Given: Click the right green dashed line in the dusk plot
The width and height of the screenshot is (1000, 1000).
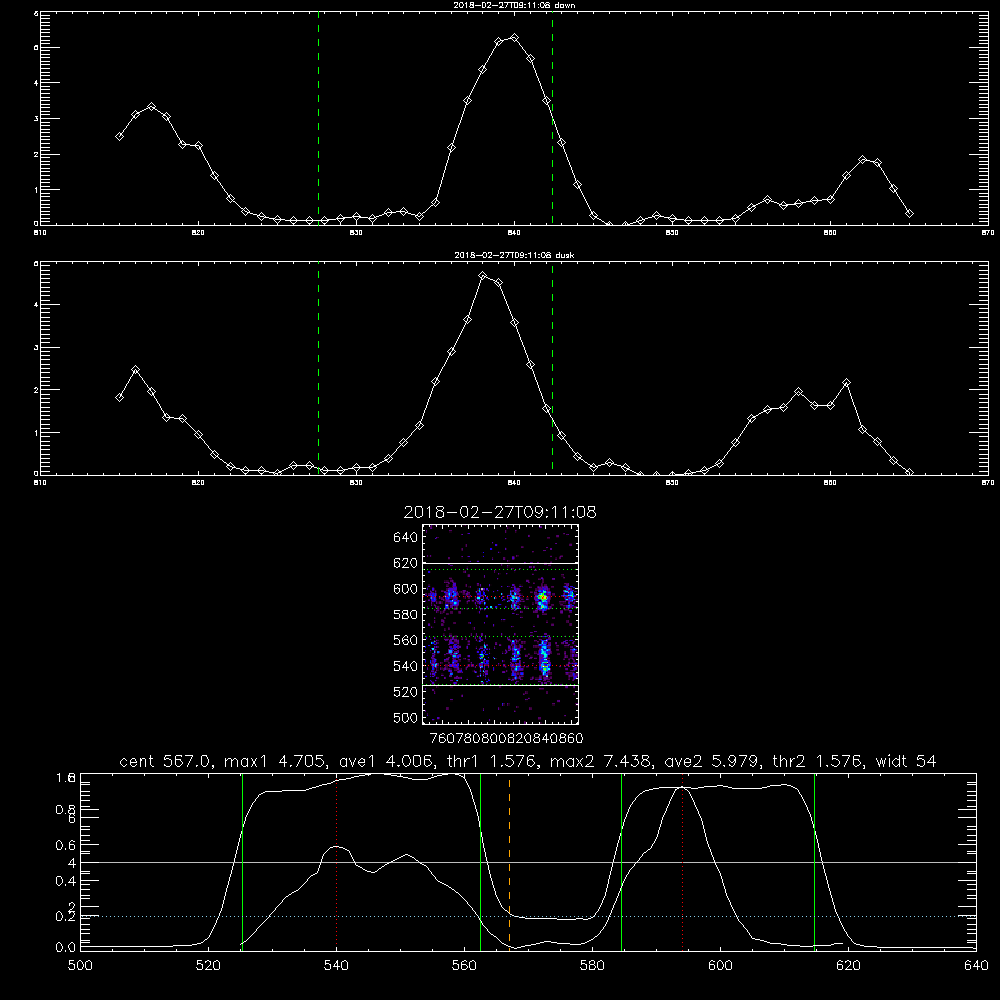Looking at the screenshot, I should click(x=552, y=368).
